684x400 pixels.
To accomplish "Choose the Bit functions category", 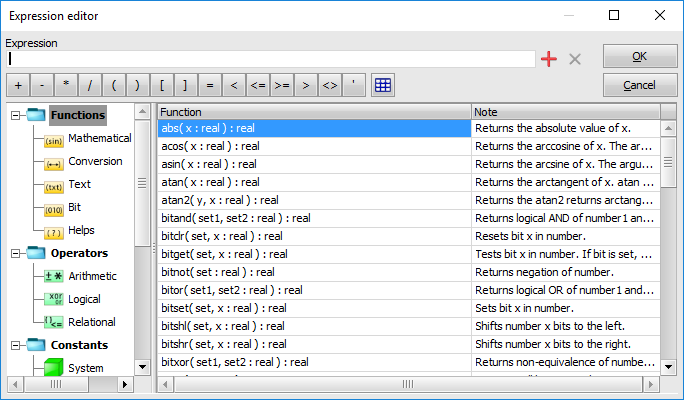I will tap(75, 208).
